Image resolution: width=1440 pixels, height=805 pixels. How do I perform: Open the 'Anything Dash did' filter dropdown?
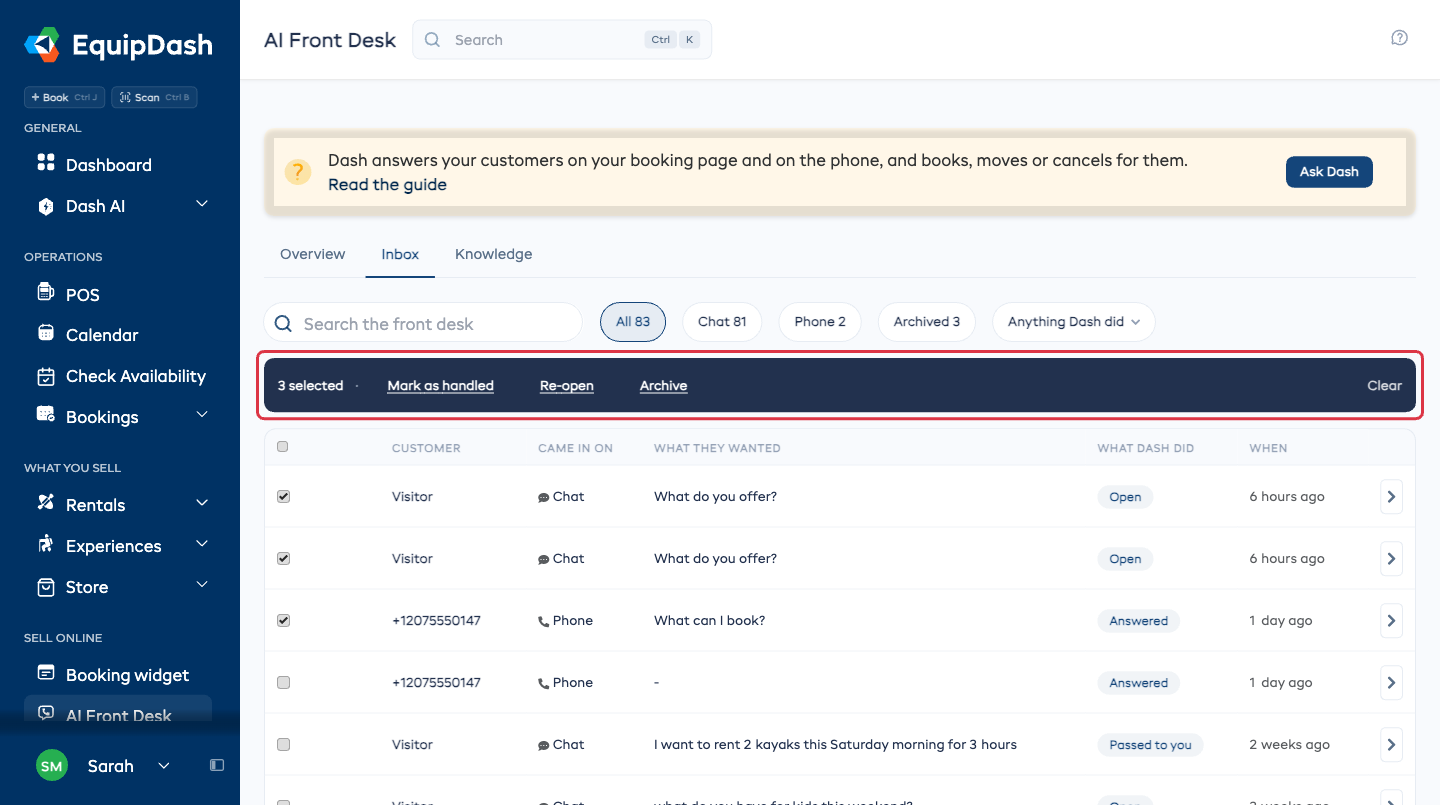[x=1073, y=322]
